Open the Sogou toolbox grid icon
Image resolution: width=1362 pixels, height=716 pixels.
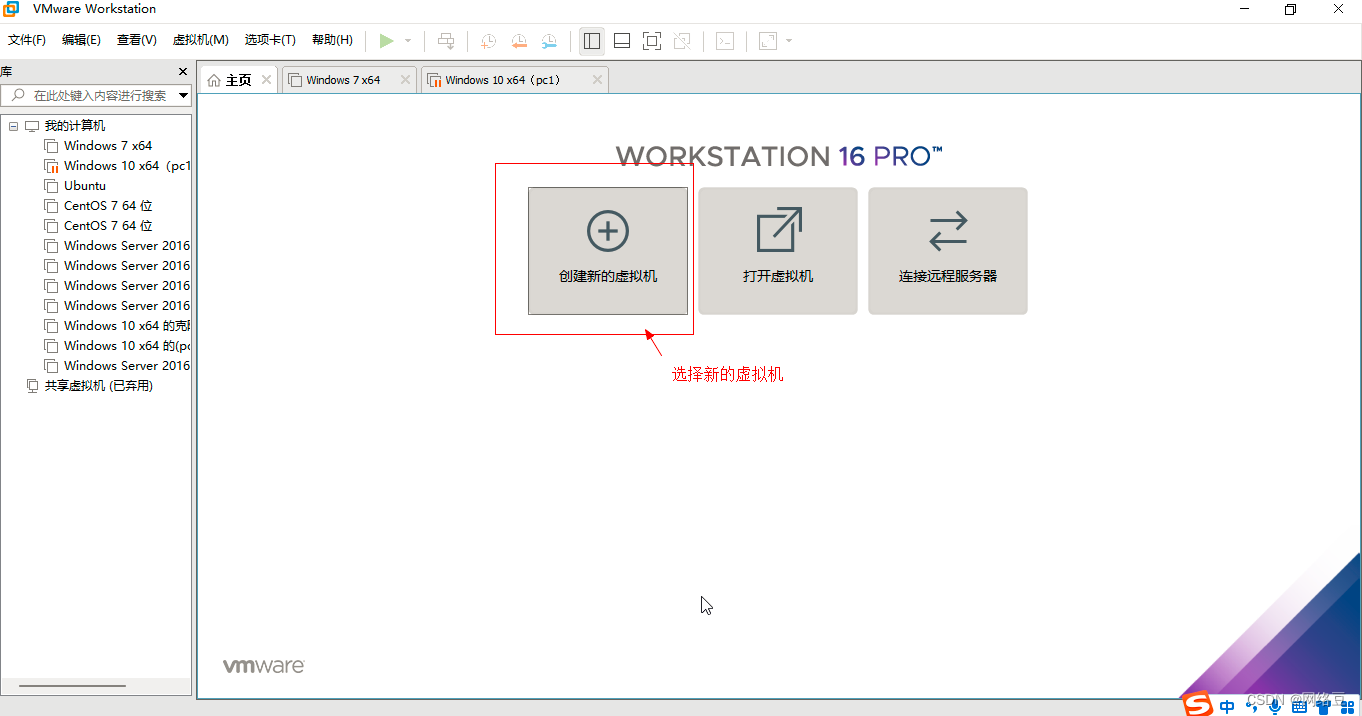pyautogui.click(x=1347, y=706)
